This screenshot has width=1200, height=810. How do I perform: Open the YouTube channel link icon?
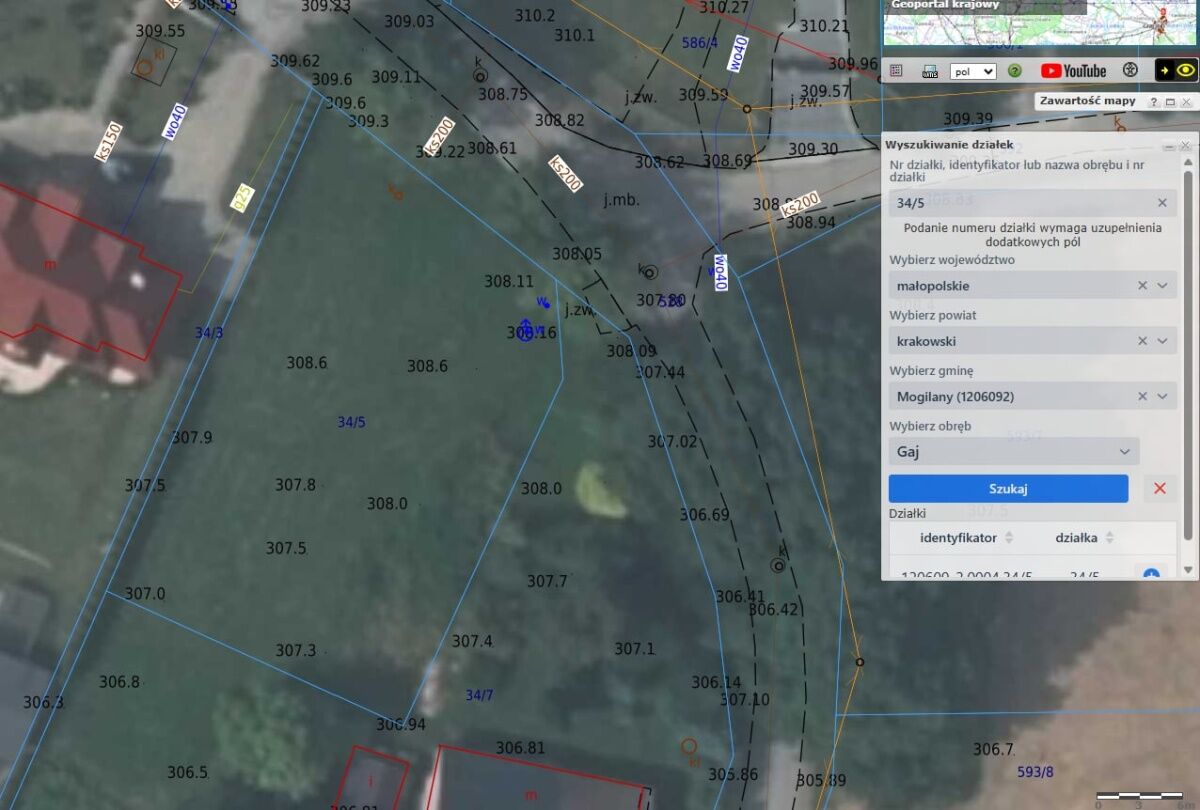[1073, 71]
